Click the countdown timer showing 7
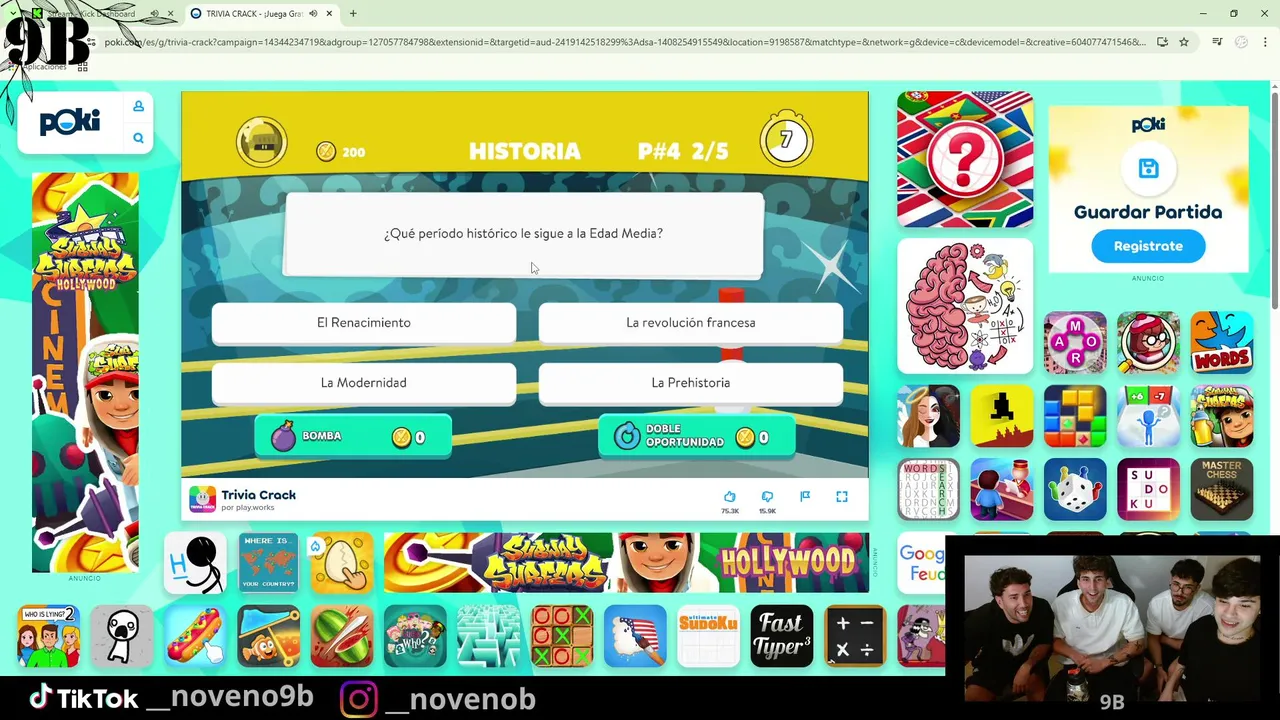This screenshot has height=720, width=1280. click(x=786, y=140)
